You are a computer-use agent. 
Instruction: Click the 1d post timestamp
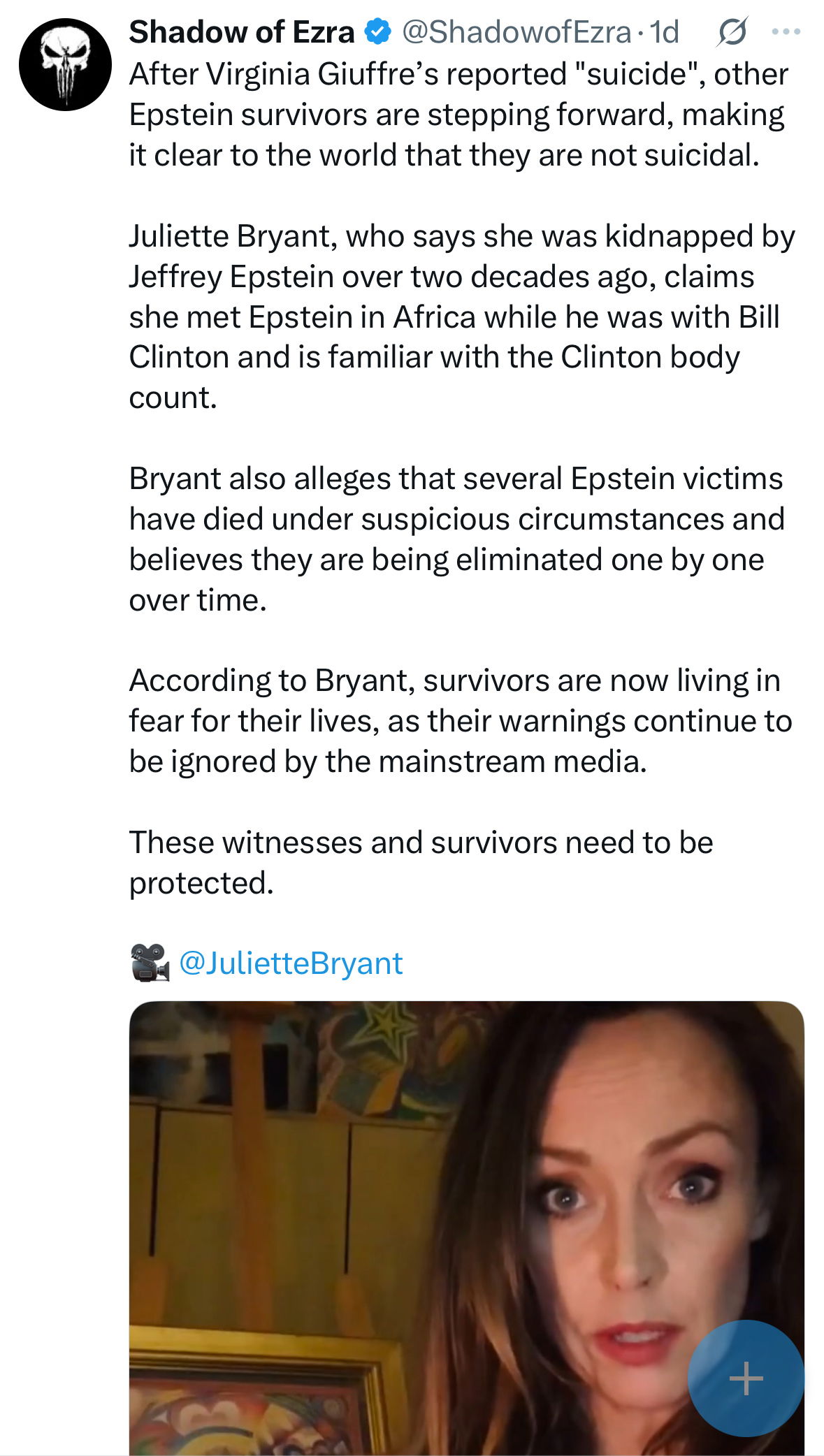click(665, 32)
